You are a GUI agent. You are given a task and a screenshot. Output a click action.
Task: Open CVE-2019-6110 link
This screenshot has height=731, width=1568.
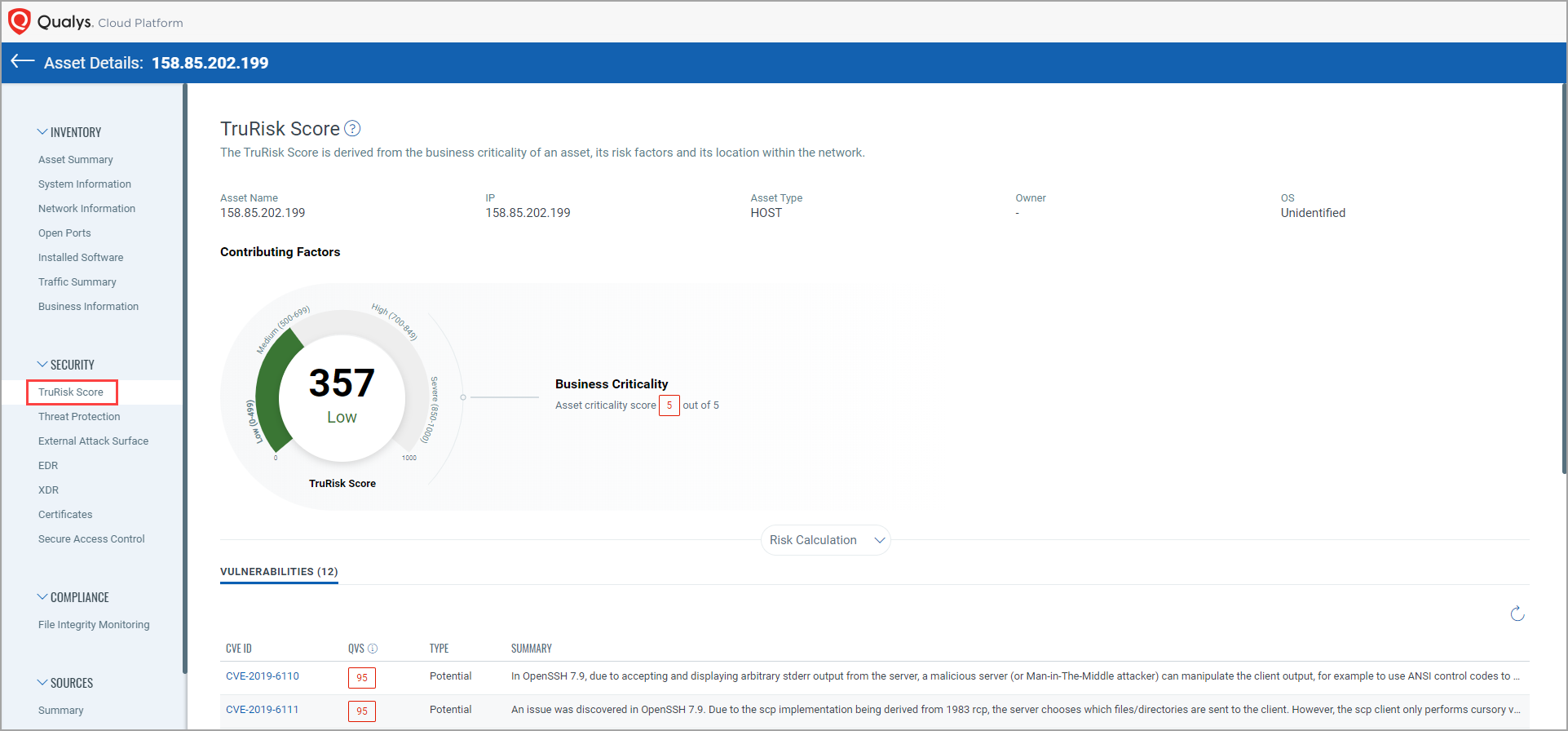coord(263,676)
